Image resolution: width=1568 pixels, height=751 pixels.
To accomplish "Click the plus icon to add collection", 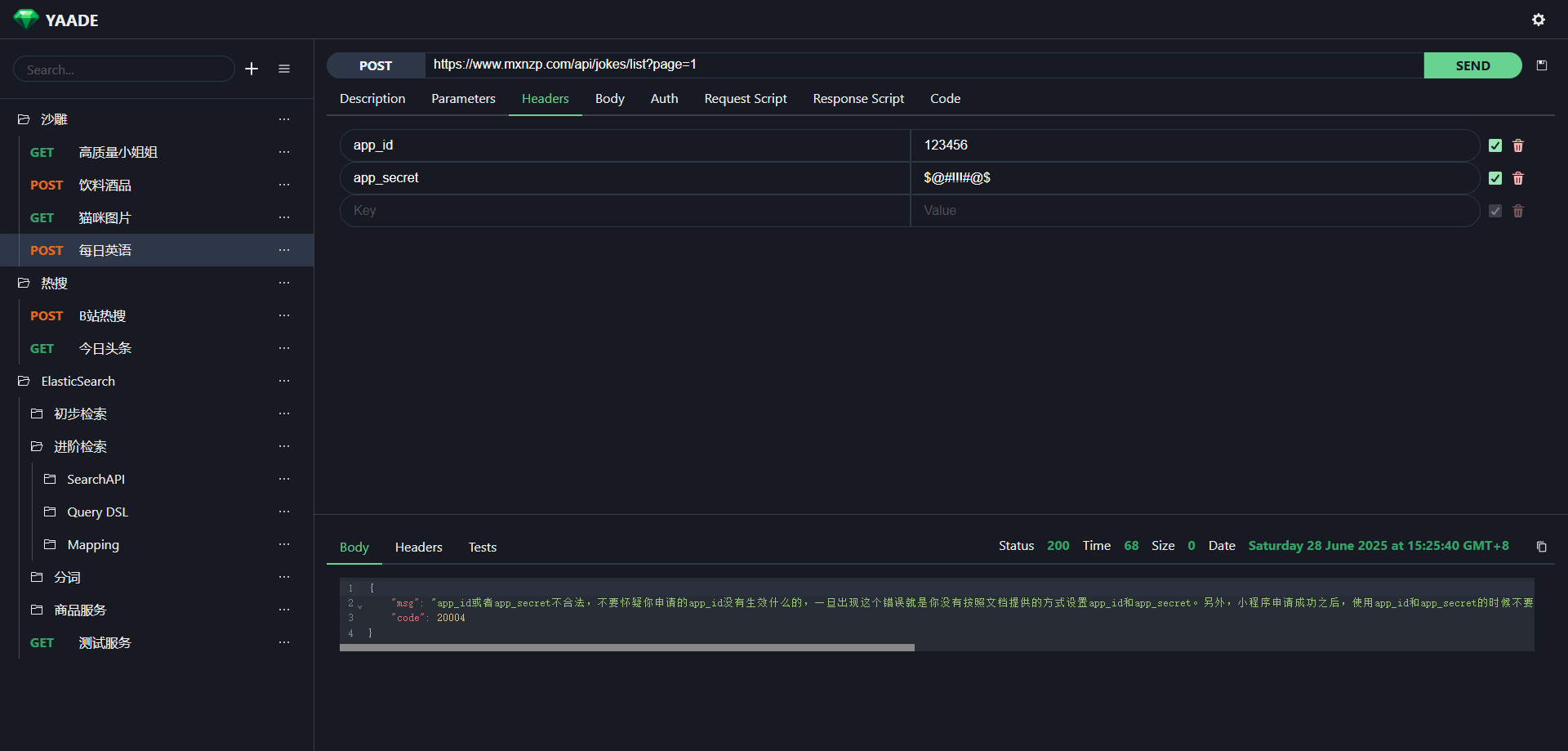I will point(252,69).
